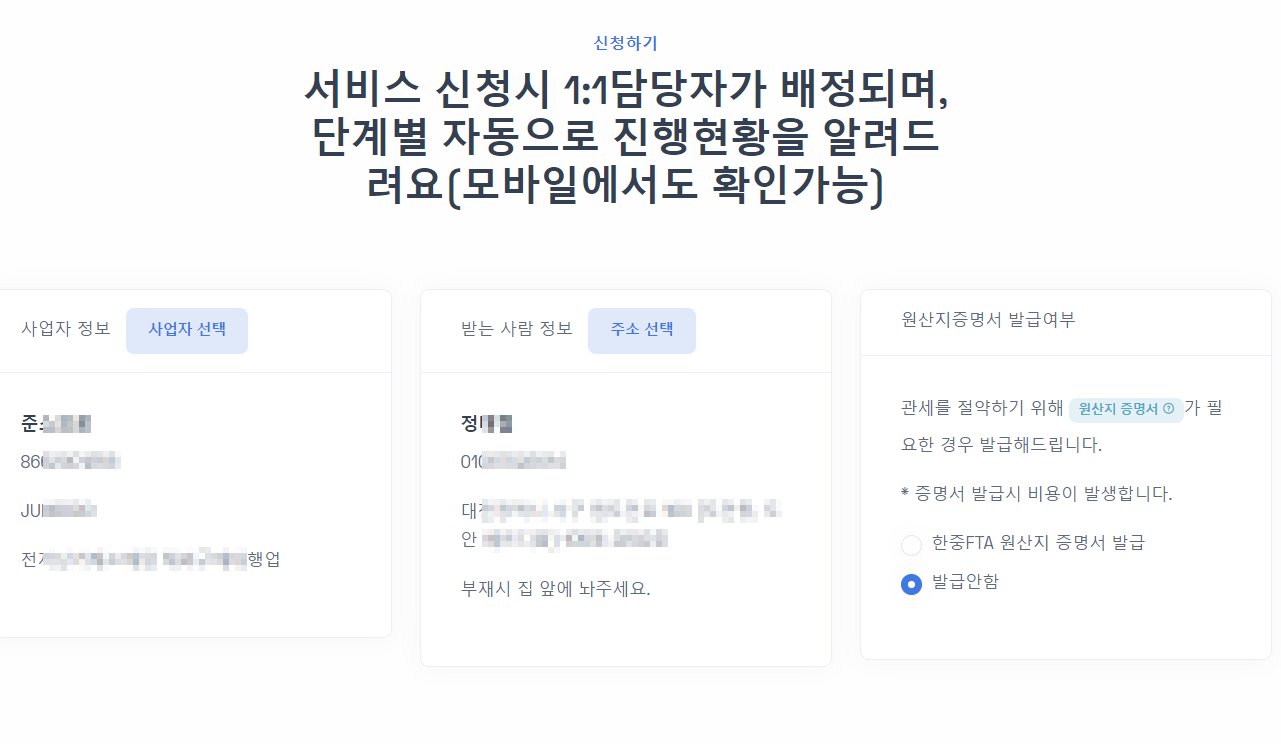Click the 발급안함 option label text
Screen dimensions: 1281x744
click(x=964, y=582)
